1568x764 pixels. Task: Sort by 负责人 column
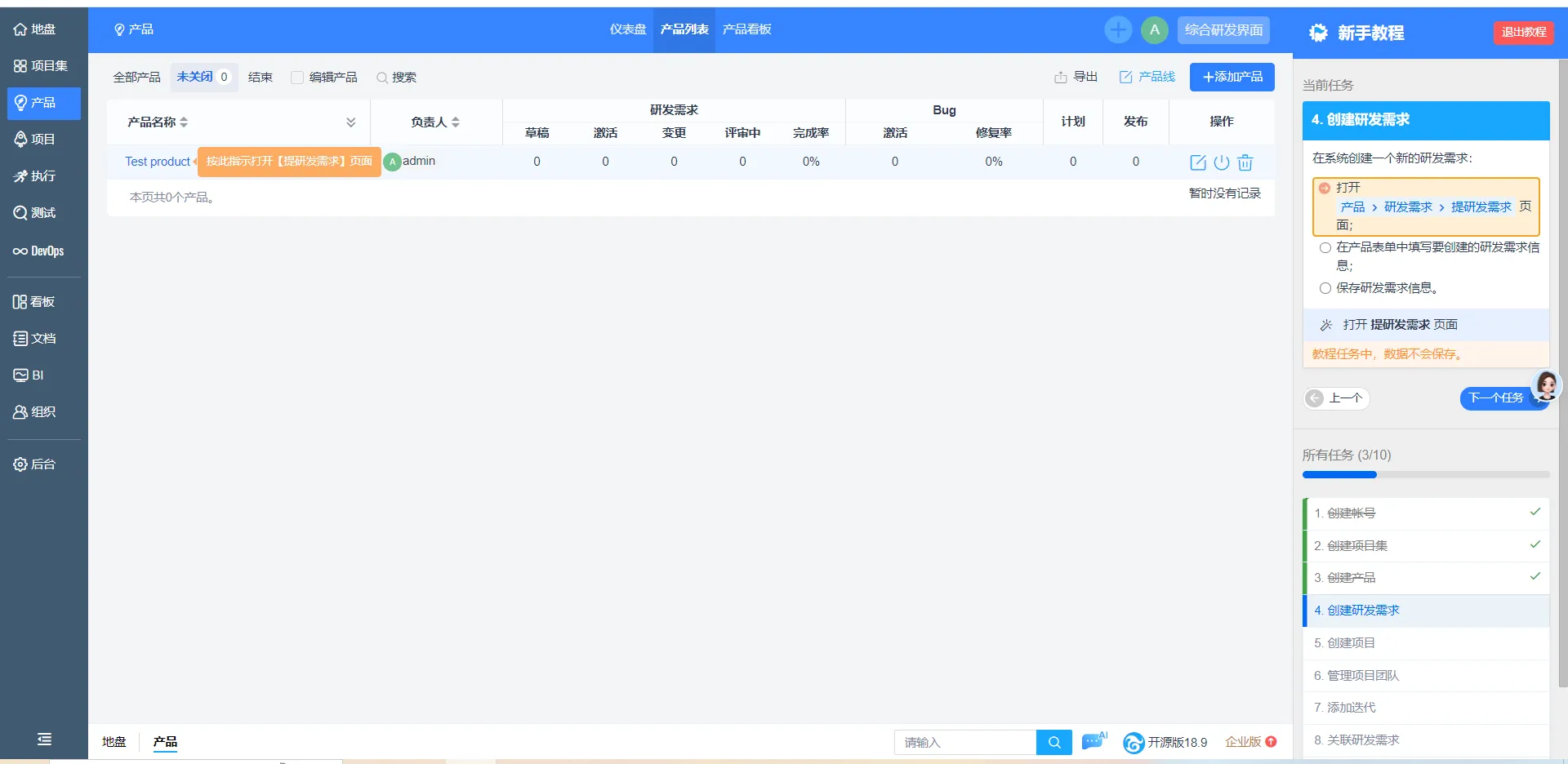(435, 122)
